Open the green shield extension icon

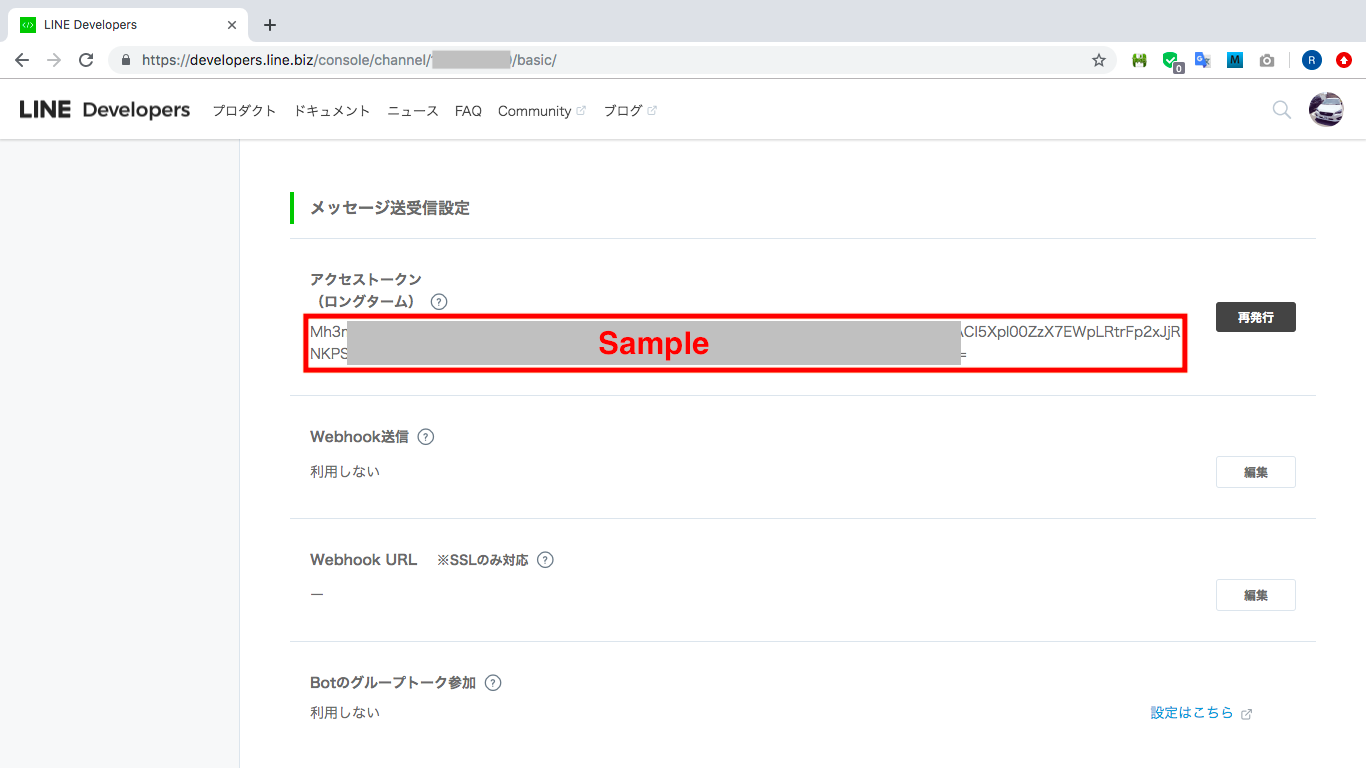click(1171, 61)
